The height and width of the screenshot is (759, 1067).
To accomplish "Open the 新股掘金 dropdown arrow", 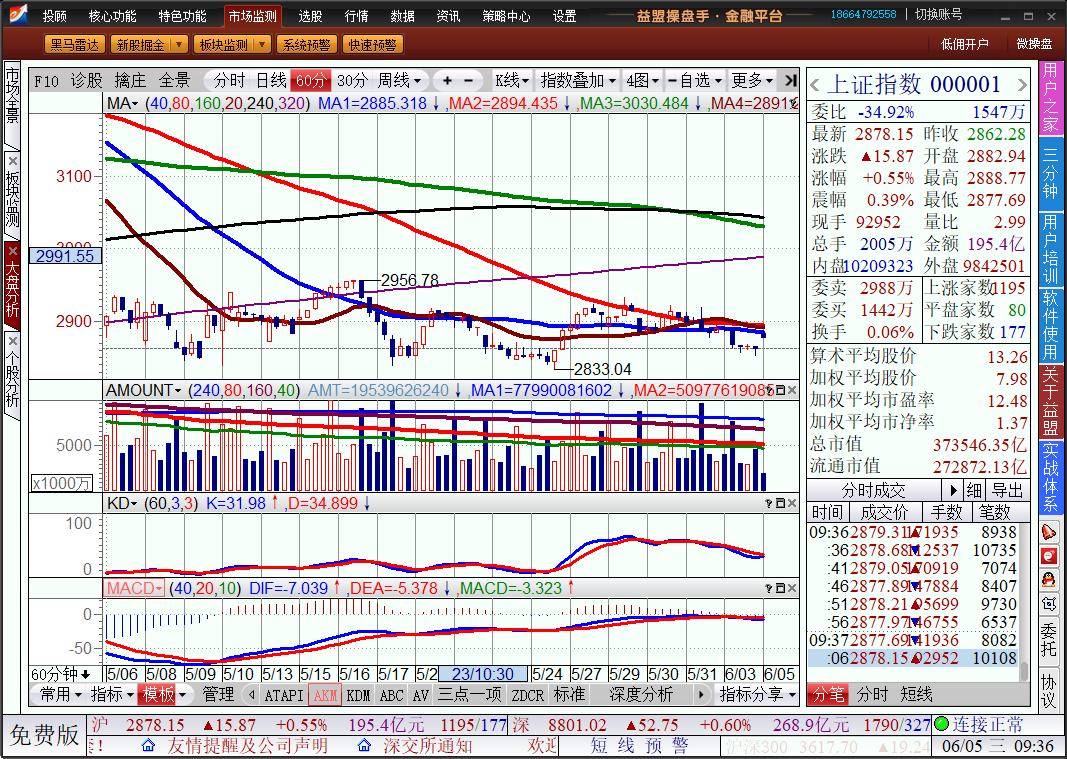I will [179, 45].
